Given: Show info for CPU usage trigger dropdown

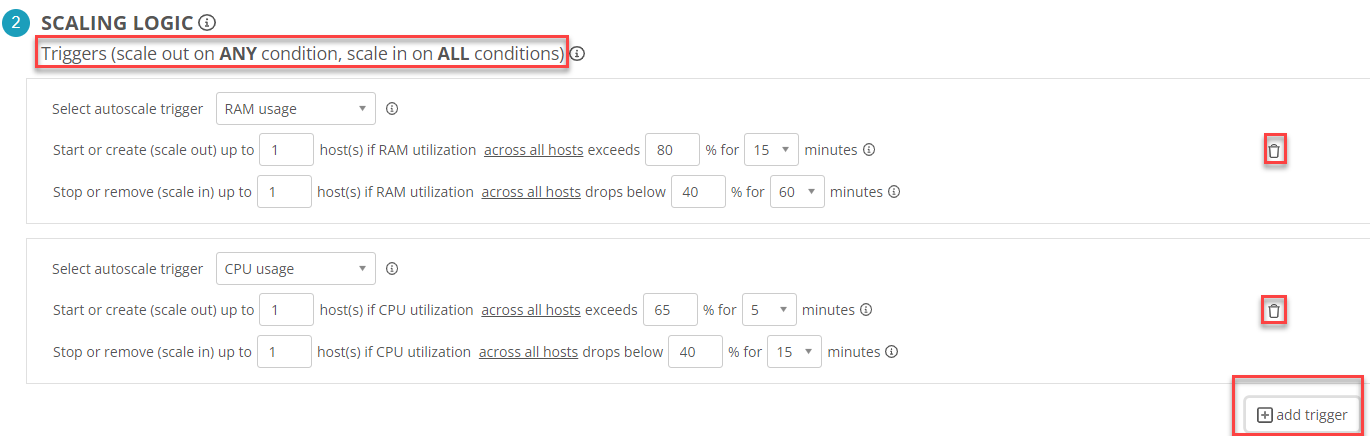Looking at the screenshot, I should tap(392, 269).
